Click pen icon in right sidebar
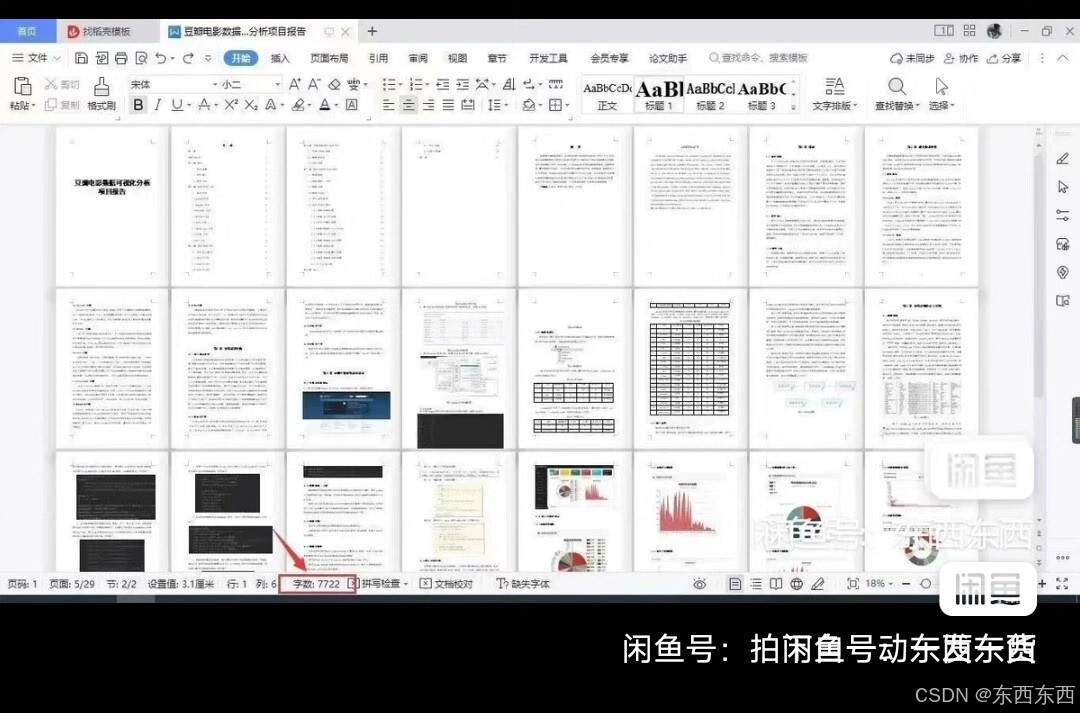 (x=1063, y=159)
